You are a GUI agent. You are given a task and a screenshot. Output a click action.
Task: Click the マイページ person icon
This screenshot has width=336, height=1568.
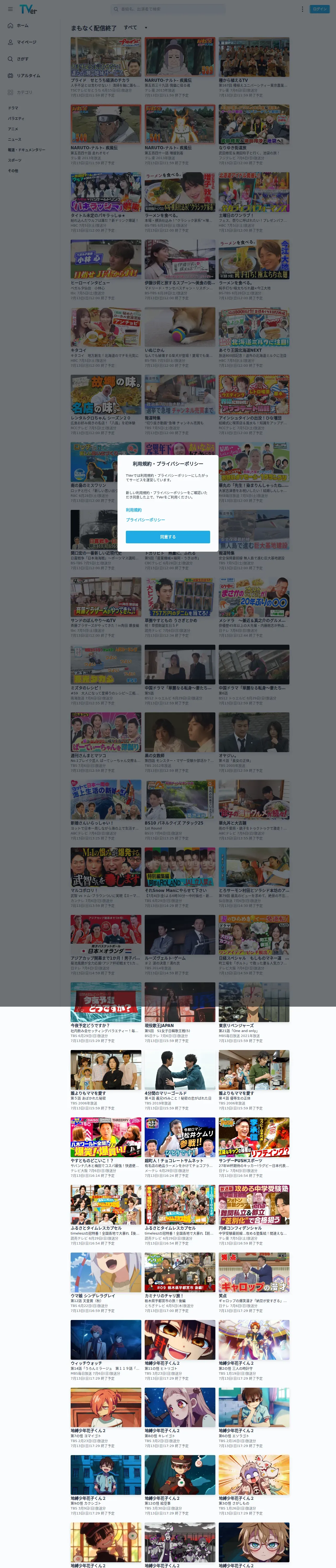(10, 42)
